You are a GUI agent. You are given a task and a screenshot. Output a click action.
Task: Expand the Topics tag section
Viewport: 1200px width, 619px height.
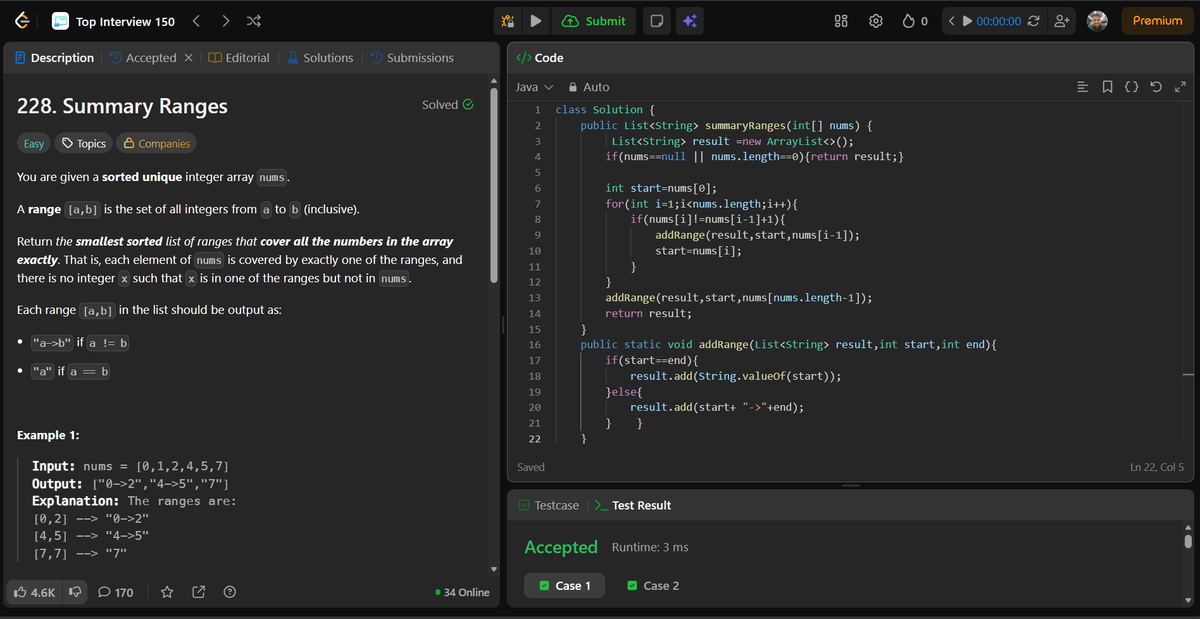[83, 143]
